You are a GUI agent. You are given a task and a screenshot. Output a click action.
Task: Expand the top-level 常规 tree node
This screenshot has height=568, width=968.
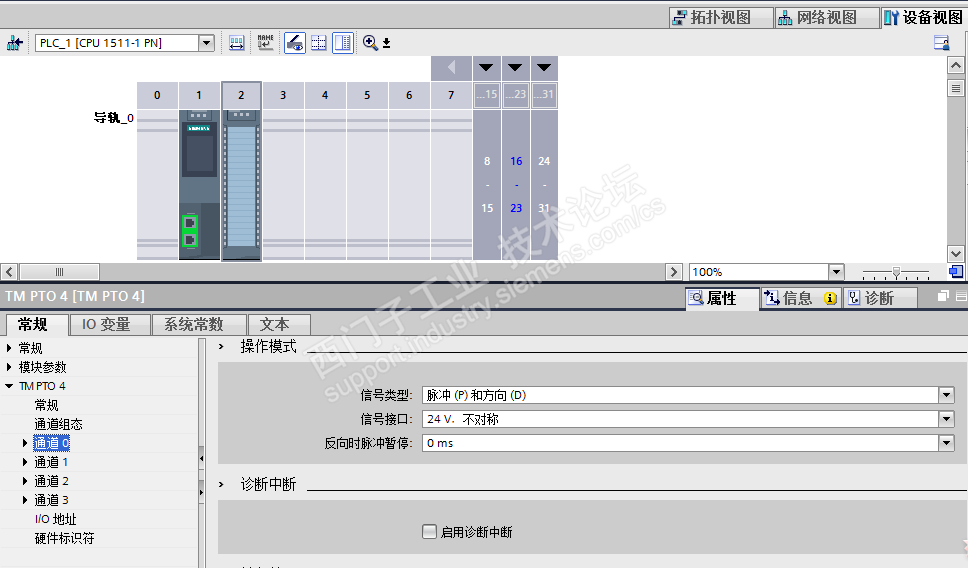[x=9, y=348]
